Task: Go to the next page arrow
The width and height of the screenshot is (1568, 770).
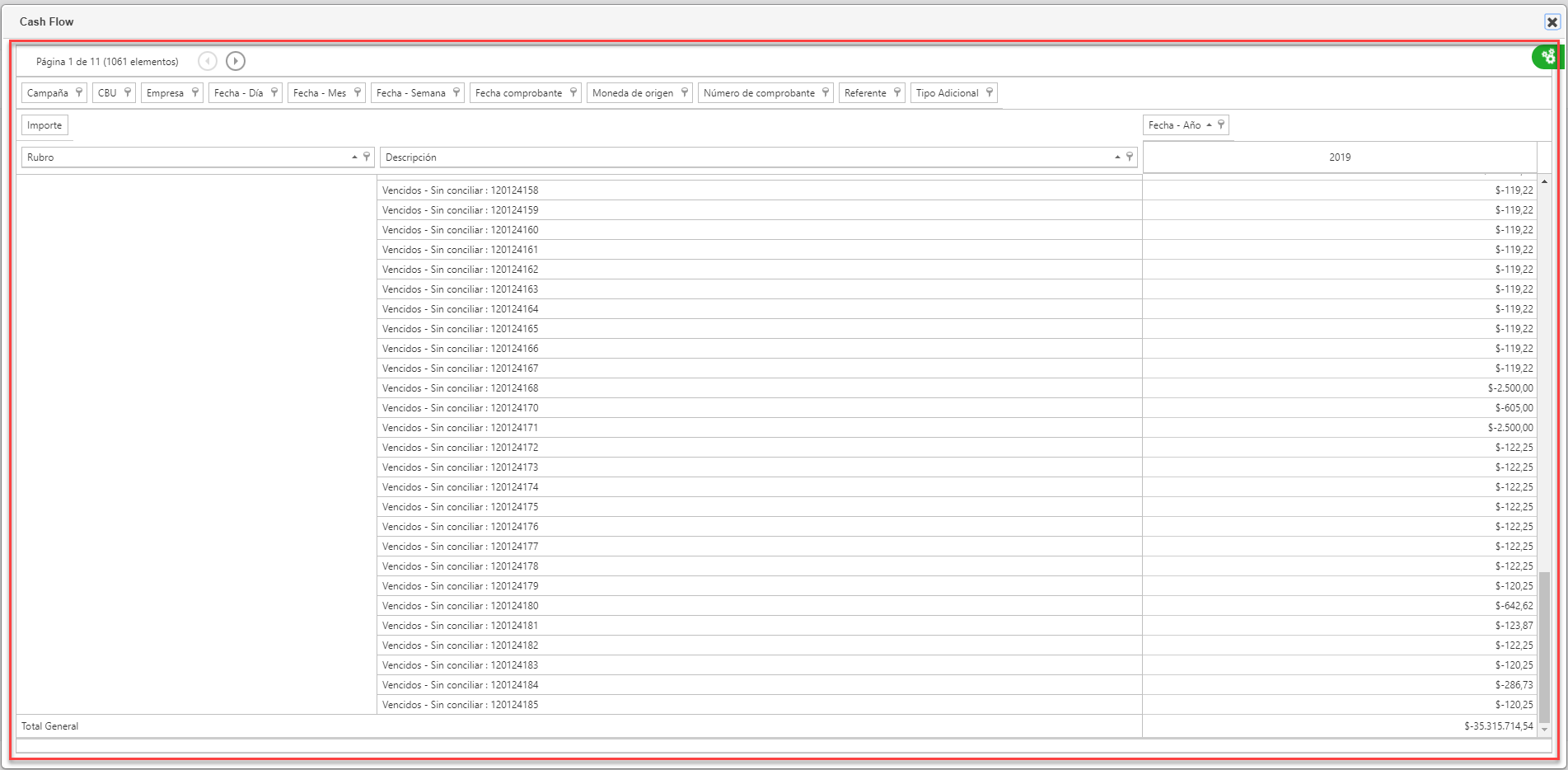Action: click(236, 61)
